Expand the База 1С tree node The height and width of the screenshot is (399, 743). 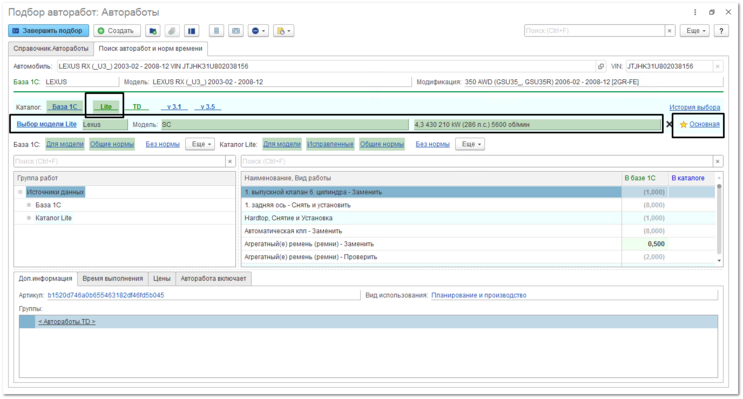29,205
